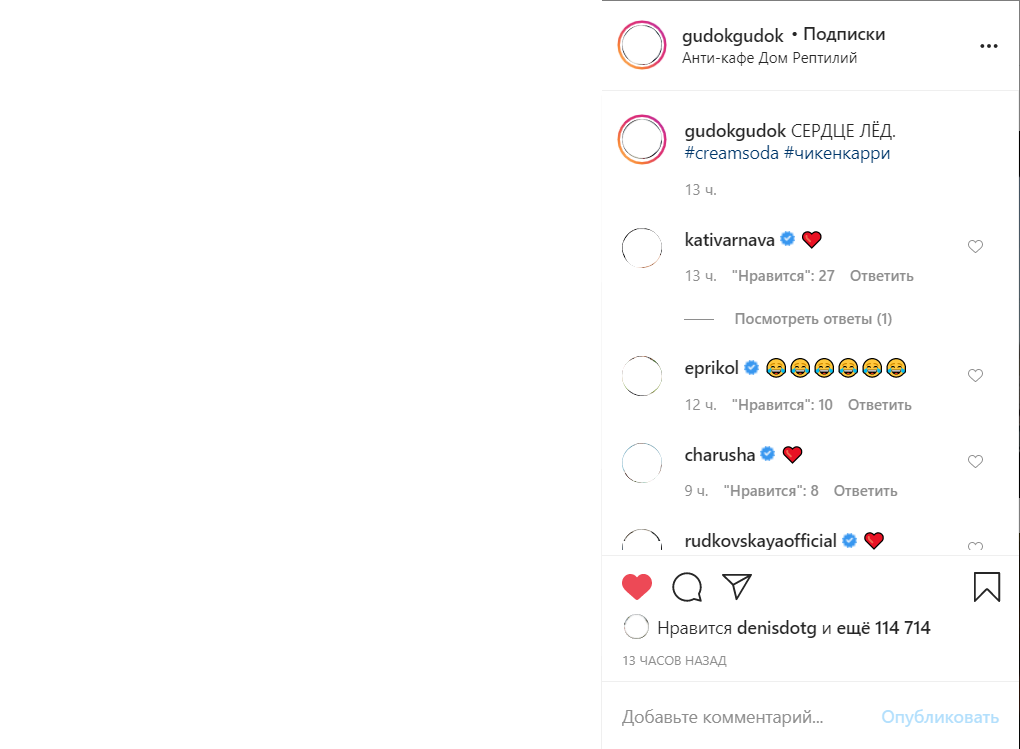Open the list of 114 714 likes
Screen dimensions: 1020x749
pos(883,628)
